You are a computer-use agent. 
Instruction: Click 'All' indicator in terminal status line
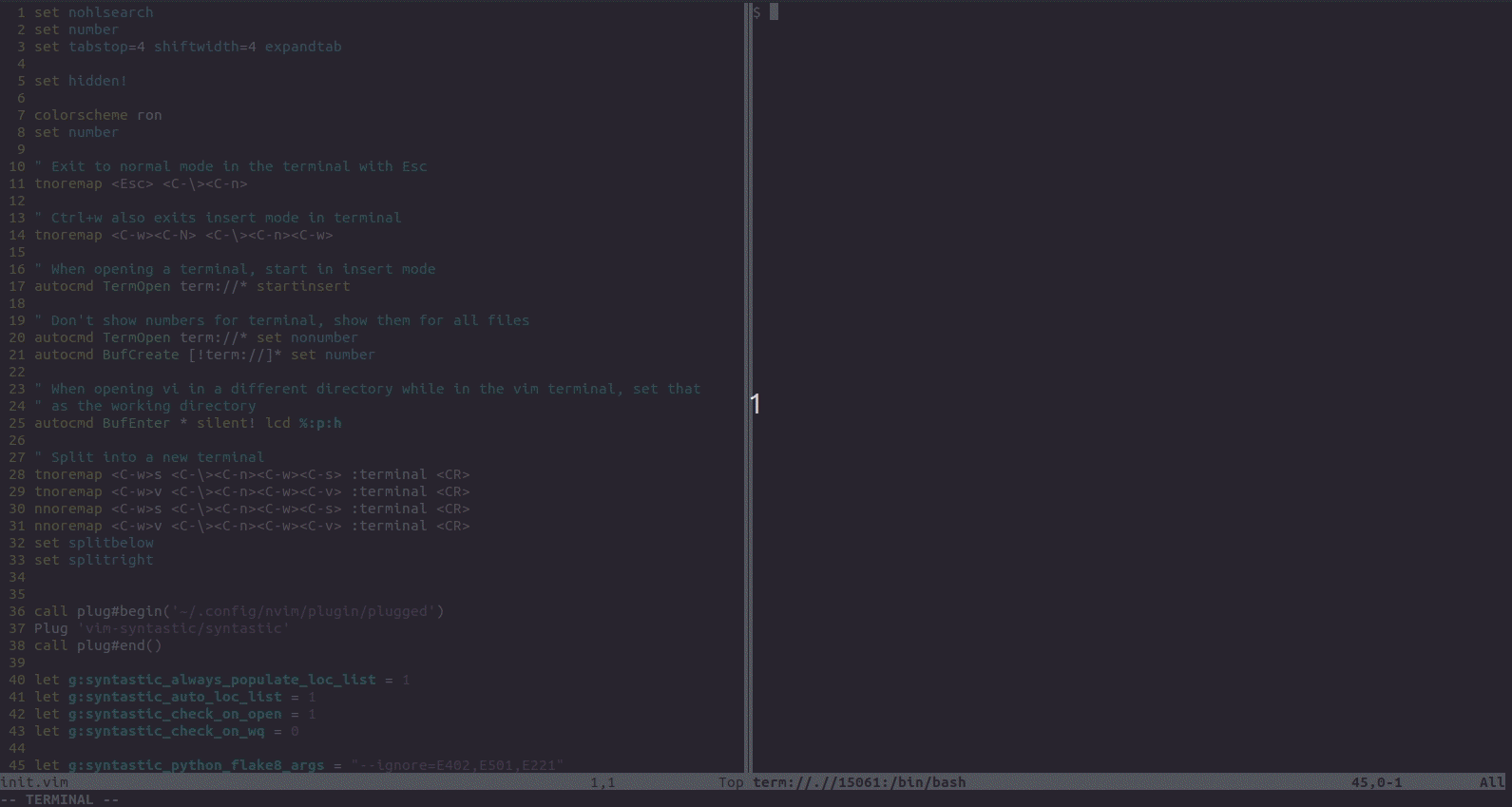[x=1492, y=782]
